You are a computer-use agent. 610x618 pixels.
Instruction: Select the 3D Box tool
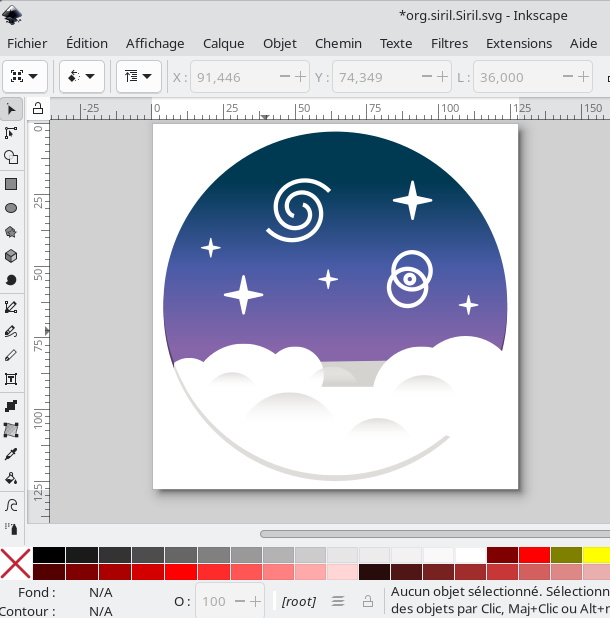tap(11, 256)
